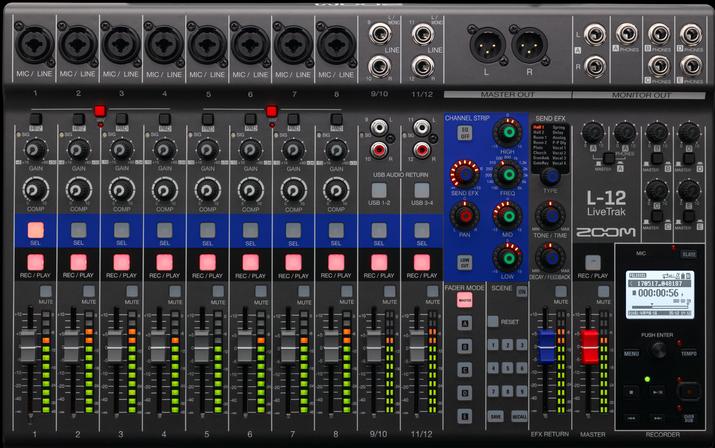Arm channel 2 REC / PLAY button
Image resolution: width=715 pixels, height=448 pixels.
click(x=78, y=263)
